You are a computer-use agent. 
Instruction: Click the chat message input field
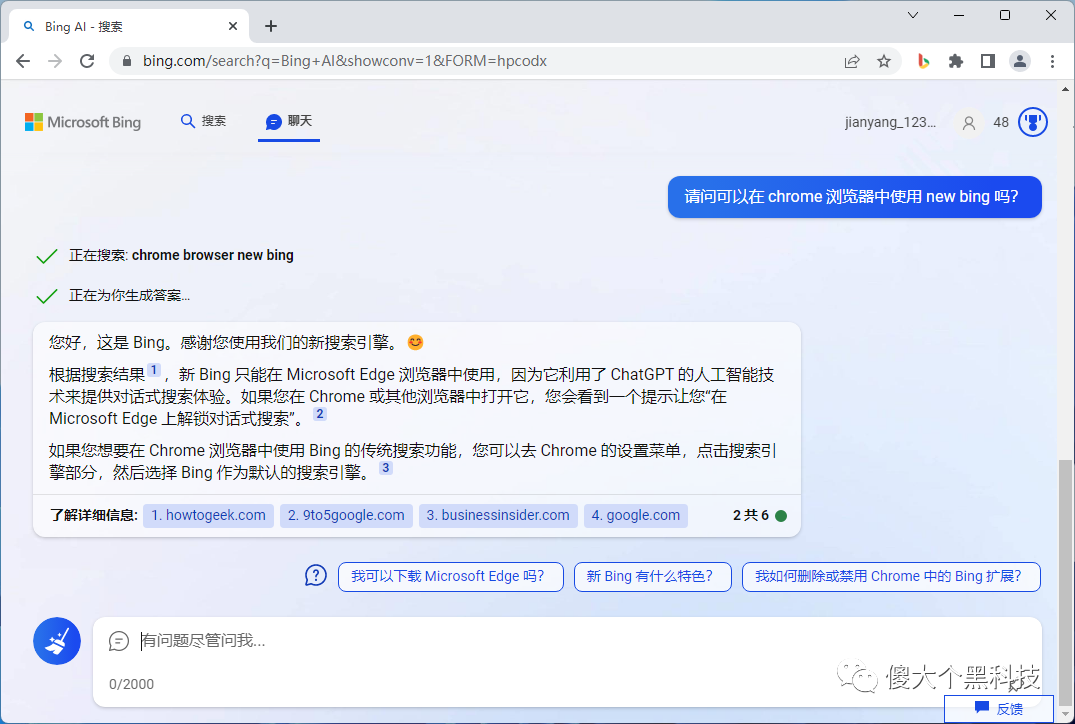(400, 641)
